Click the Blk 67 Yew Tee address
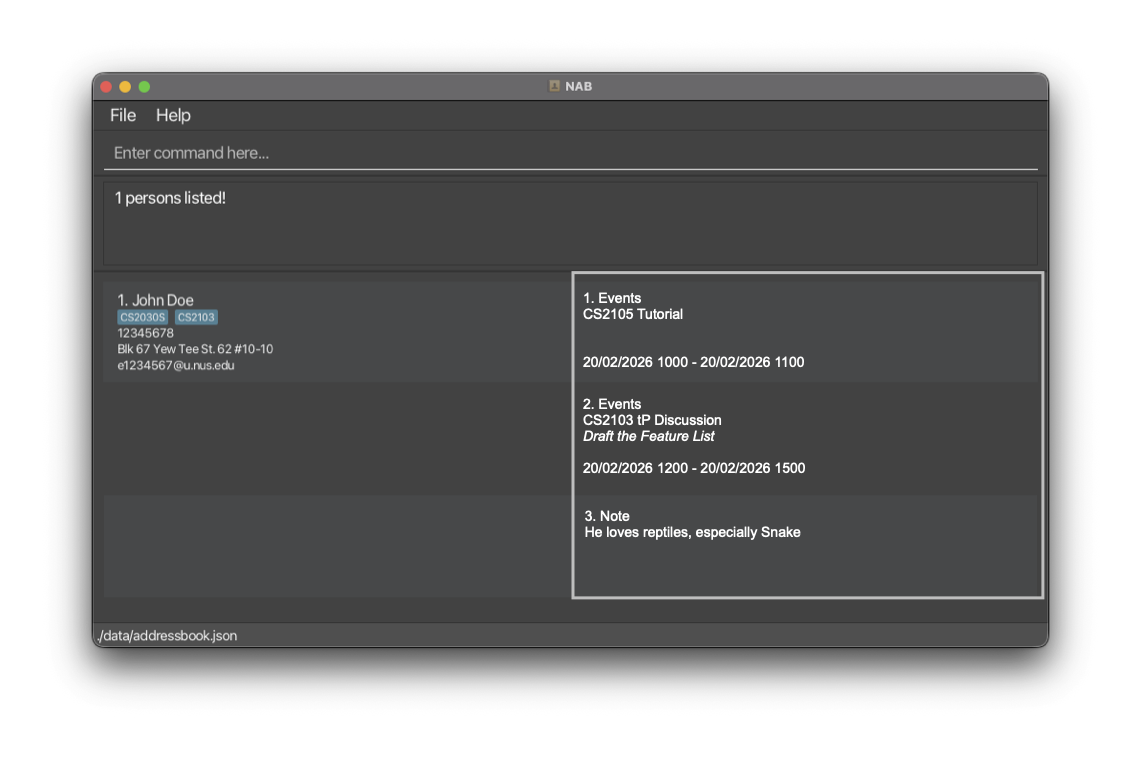 coord(195,349)
